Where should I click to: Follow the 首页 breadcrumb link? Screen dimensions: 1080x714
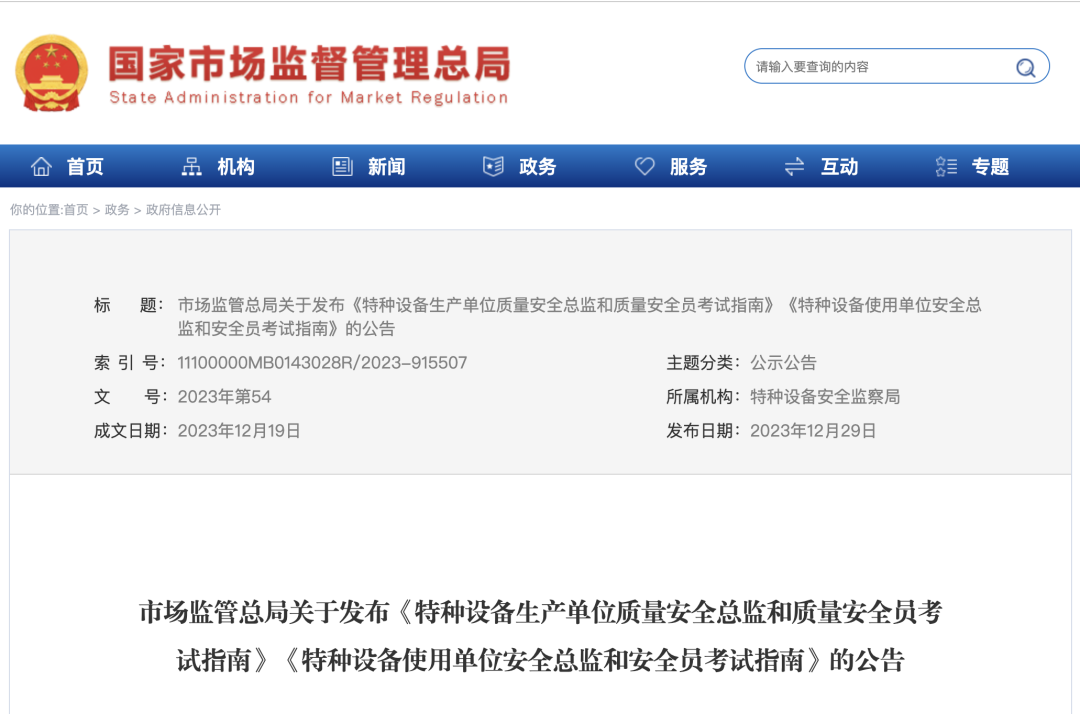click(x=76, y=210)
